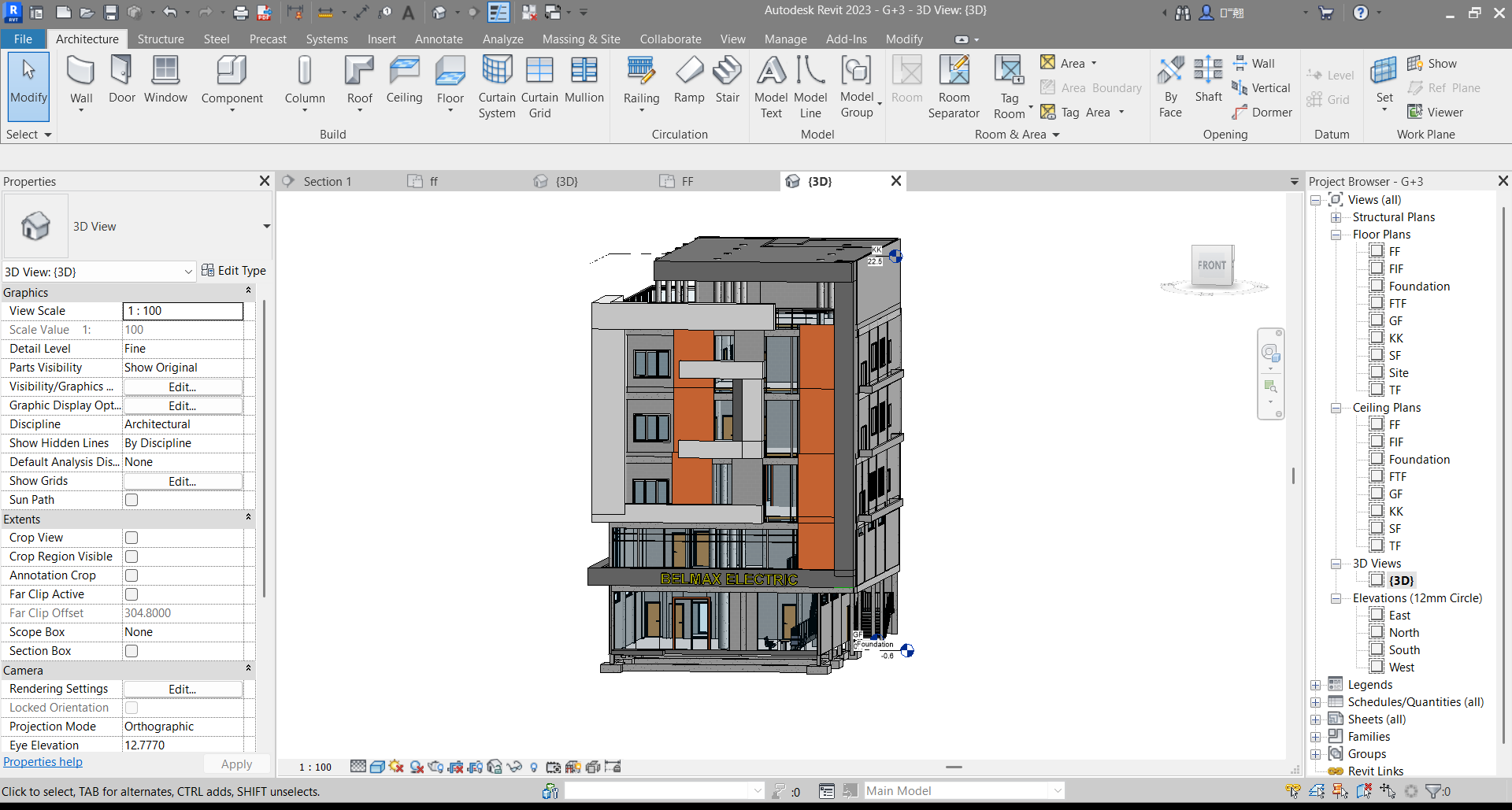The width and height of the screenshot is (1512, 810).
Task: Click Edit for Graphic Display Options
Action: (183, 405)
